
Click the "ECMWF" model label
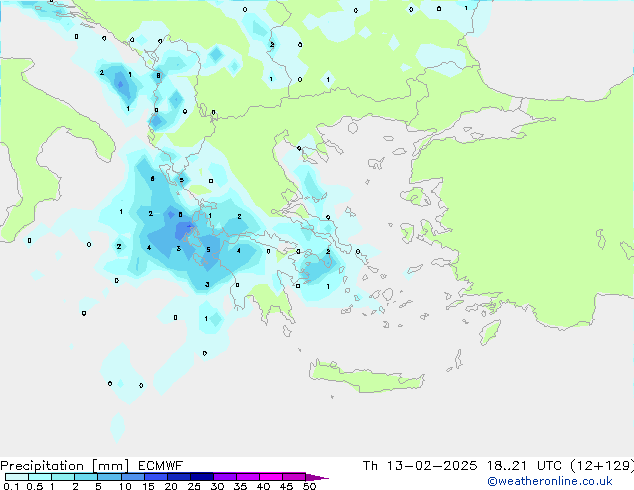[x=161, y=466]
